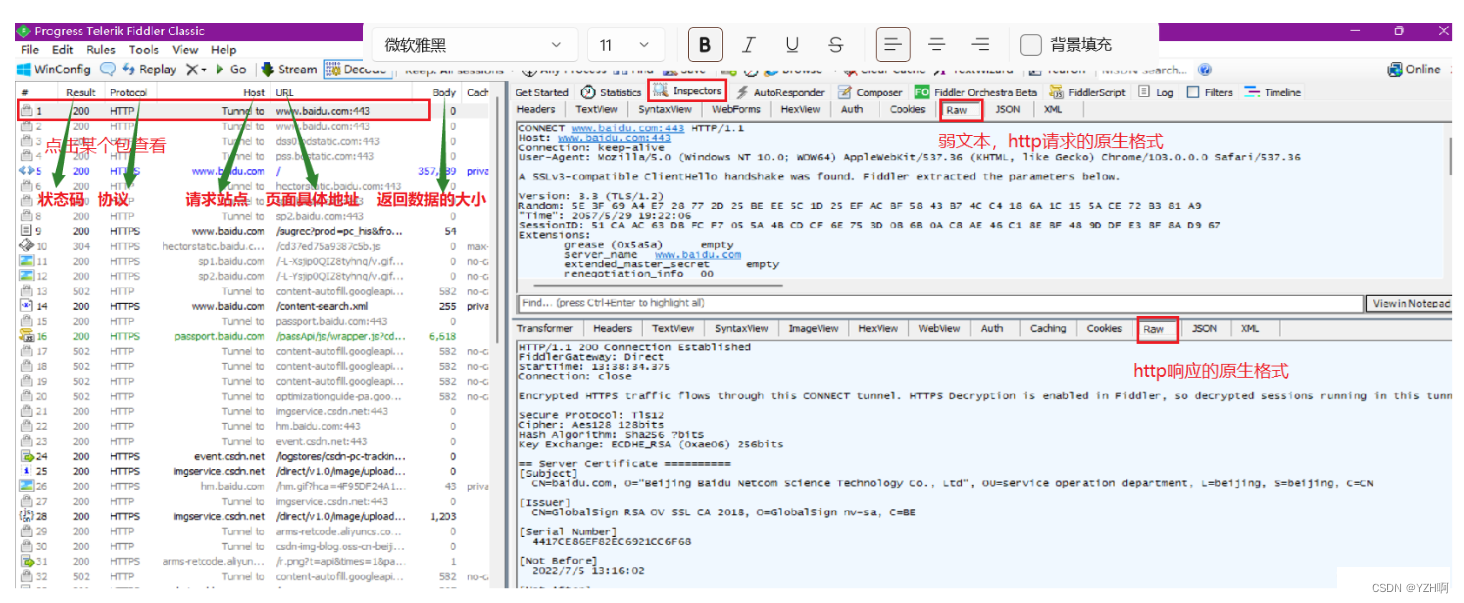Open the font size 11 dropdown

click(625, 45)
